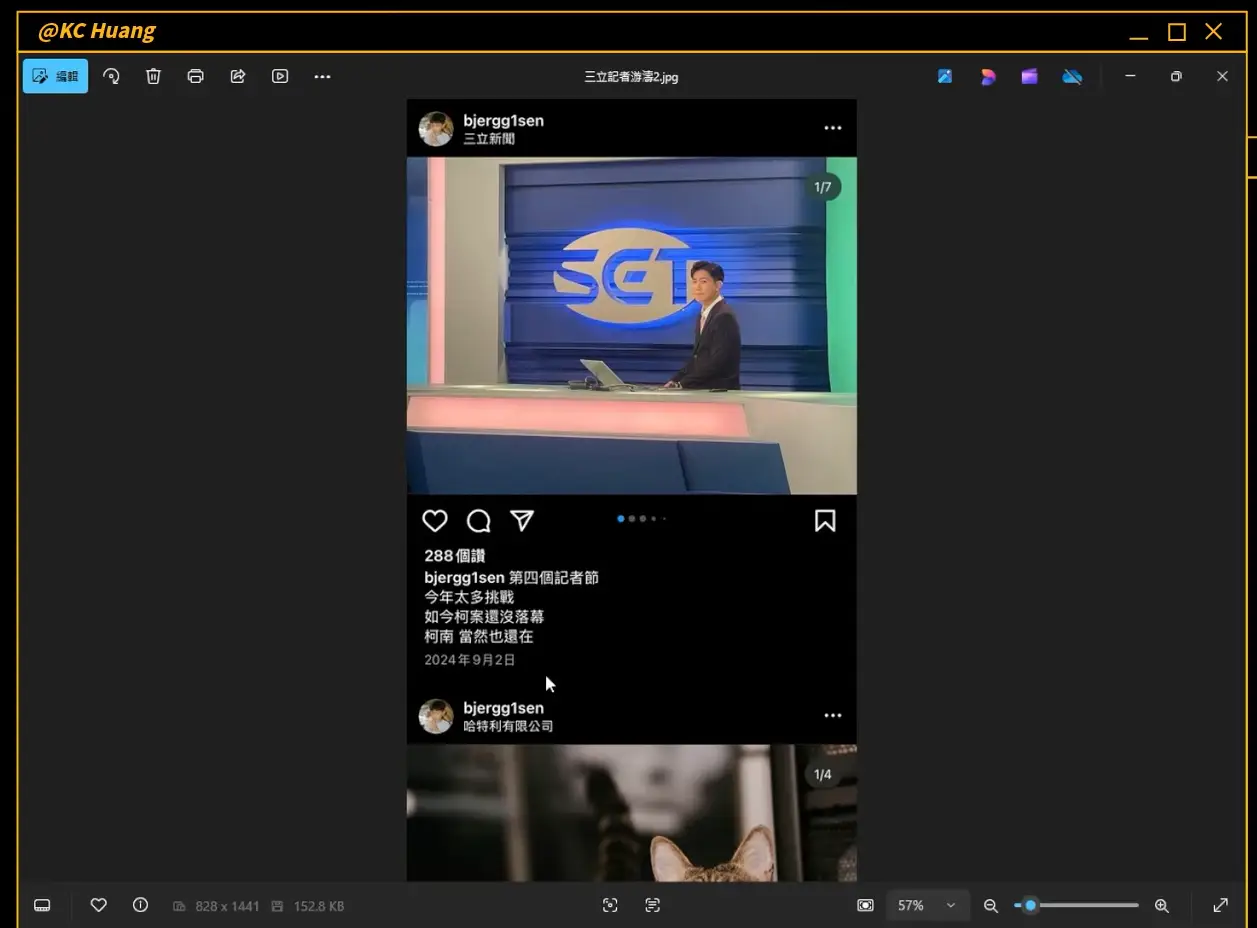Screen dimensions: 1257x928
Task: Open the Photos toolbar see-more menu
Action: 322,76
